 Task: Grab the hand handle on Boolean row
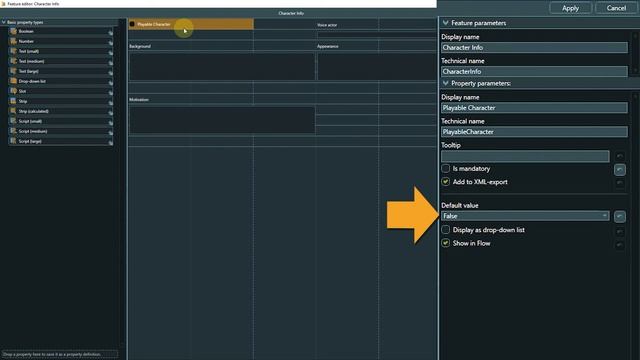pos(111,32)
